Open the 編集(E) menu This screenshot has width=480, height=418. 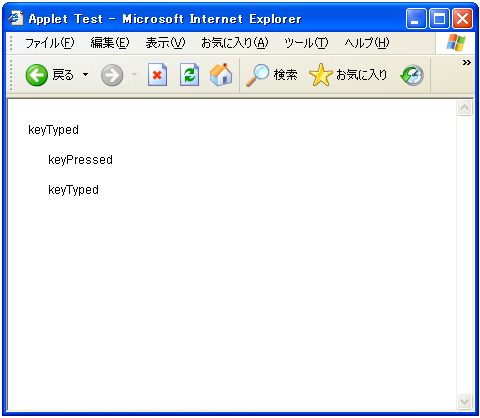click(x=110, y=43)
